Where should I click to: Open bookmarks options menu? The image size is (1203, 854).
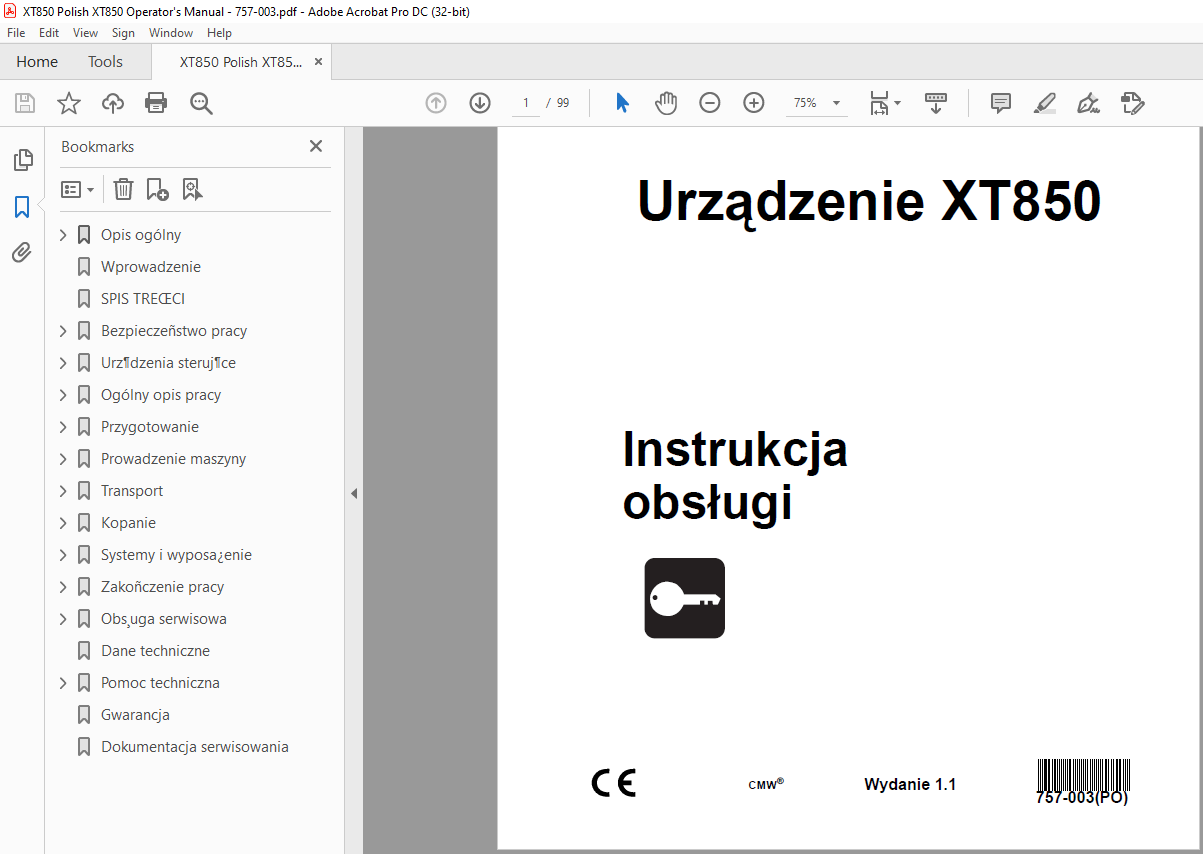pyautogui.click(x=78, y=189)
